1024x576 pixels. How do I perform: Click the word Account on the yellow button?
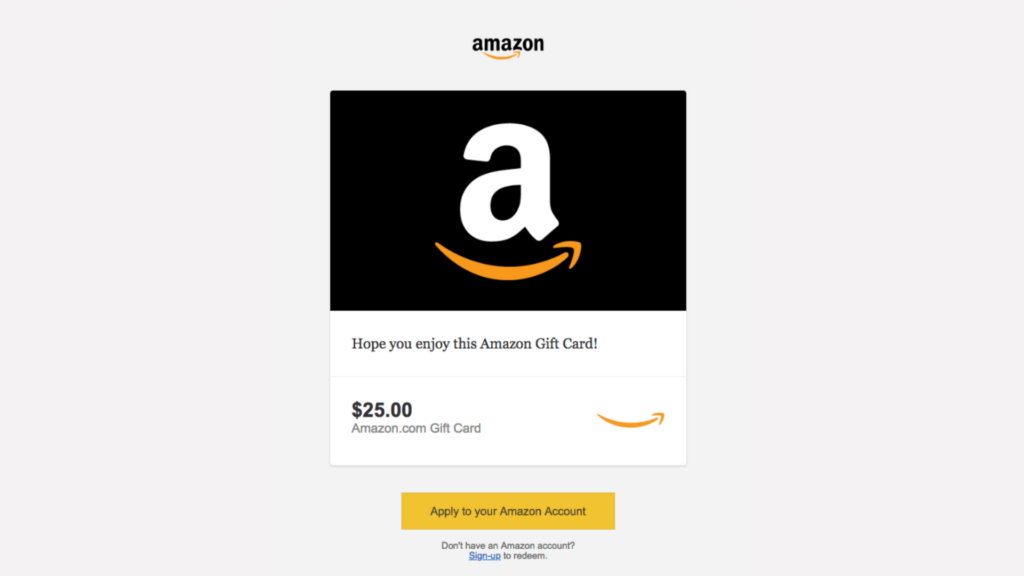[564, 511]
